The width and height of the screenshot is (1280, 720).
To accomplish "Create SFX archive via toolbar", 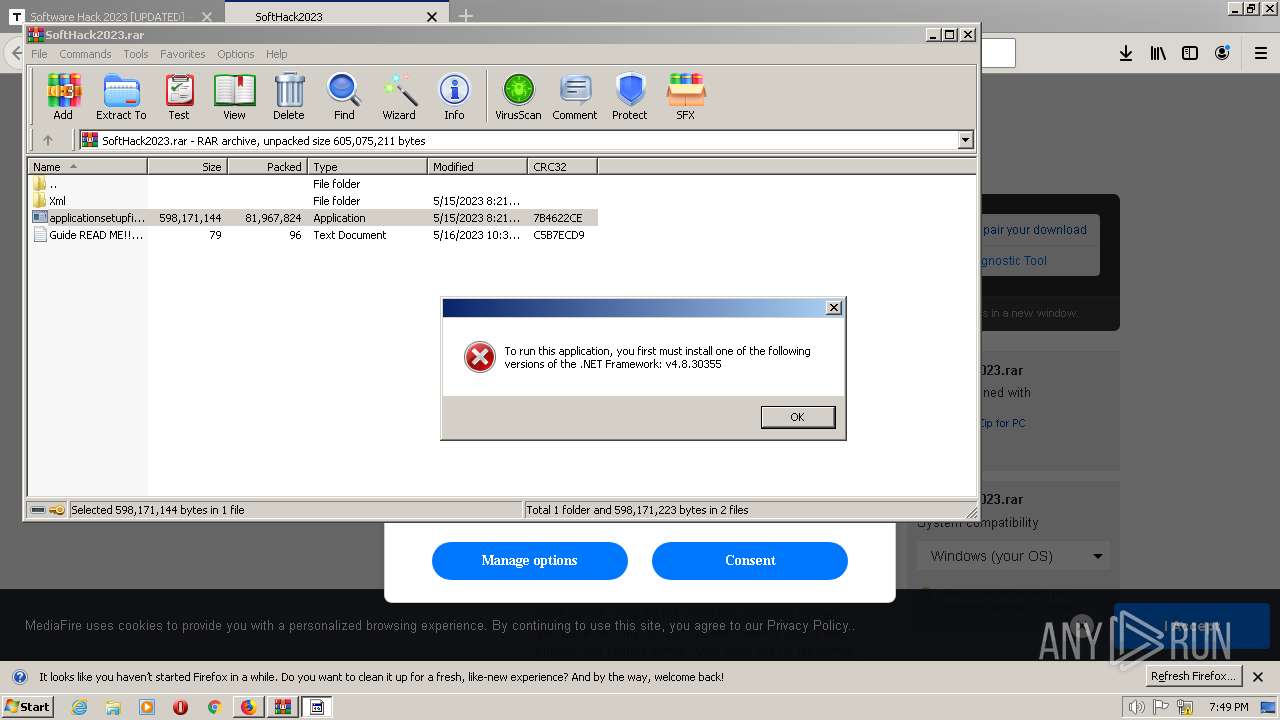I will (685, 97).
